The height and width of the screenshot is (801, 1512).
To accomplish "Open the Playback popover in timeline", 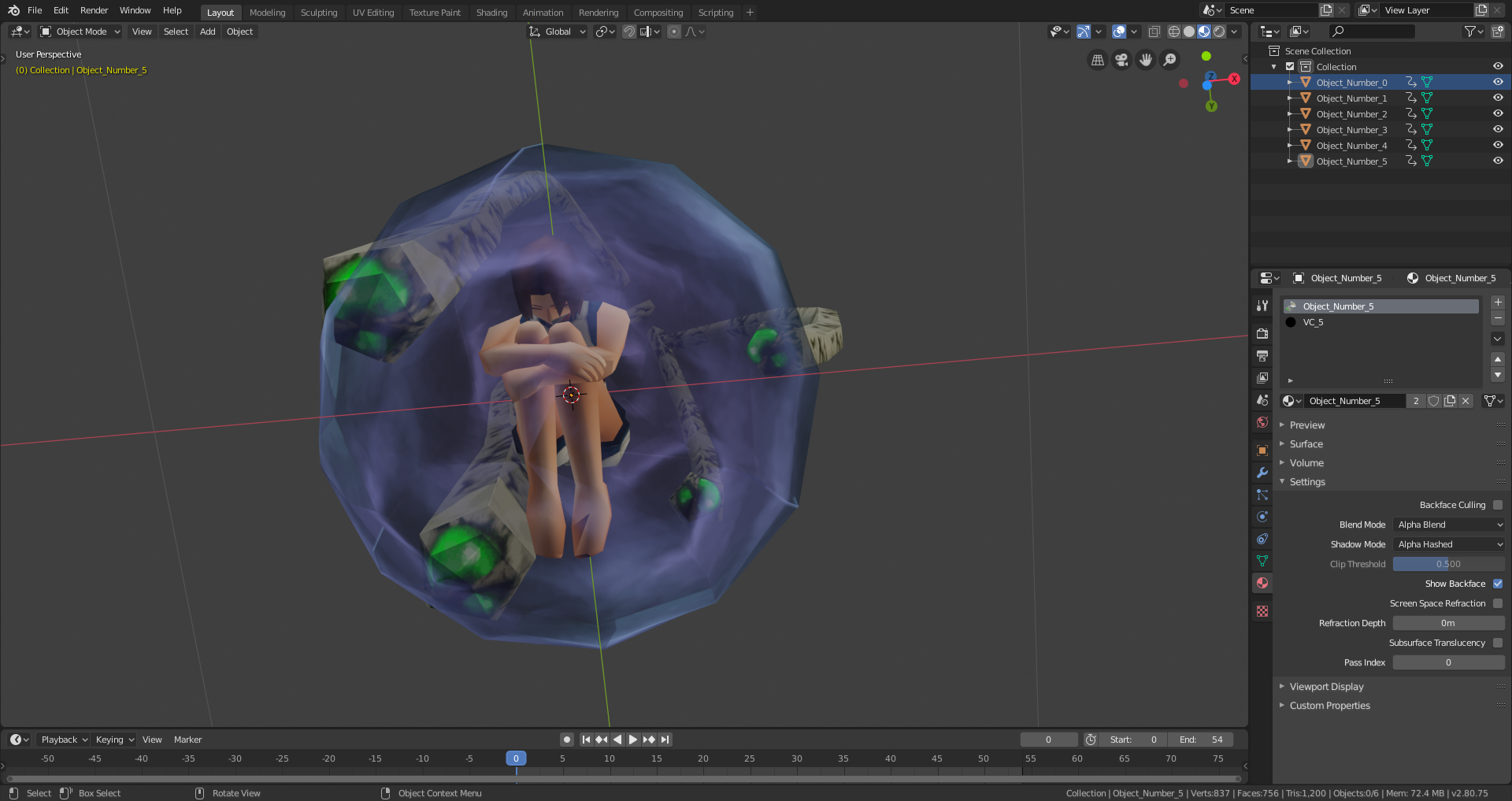I will 65,740.
